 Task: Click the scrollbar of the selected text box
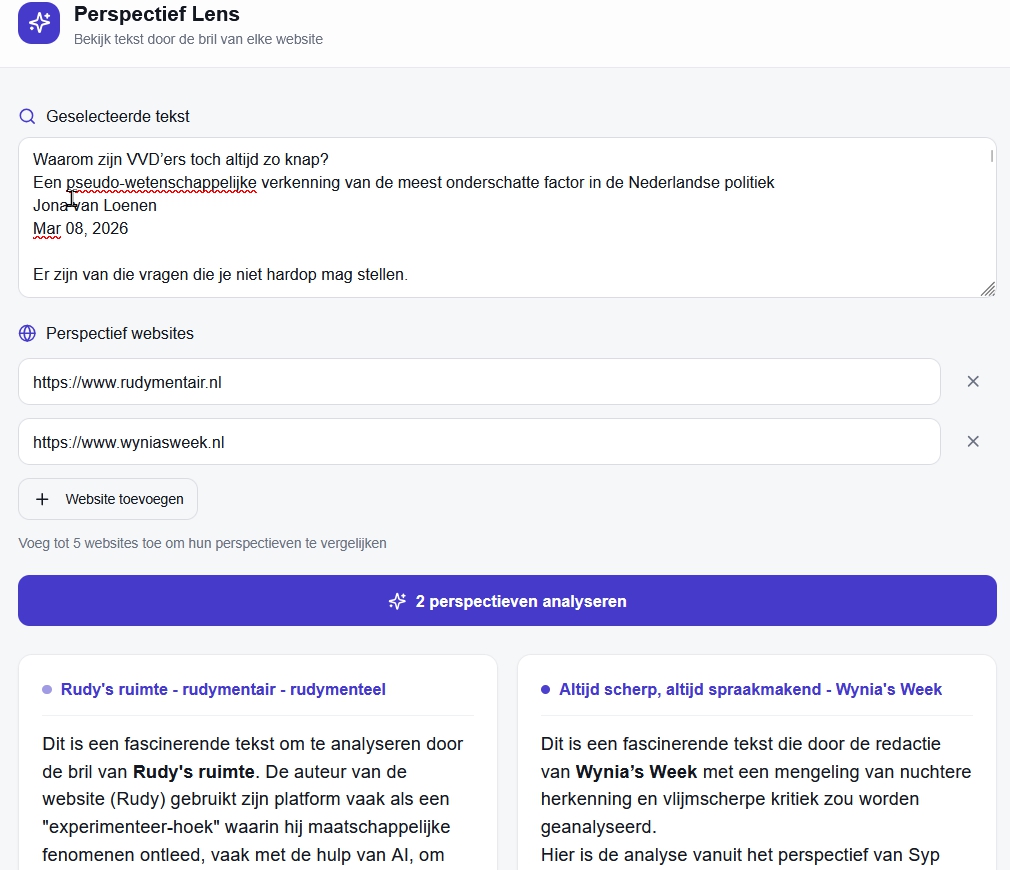(x=991, y=157)
